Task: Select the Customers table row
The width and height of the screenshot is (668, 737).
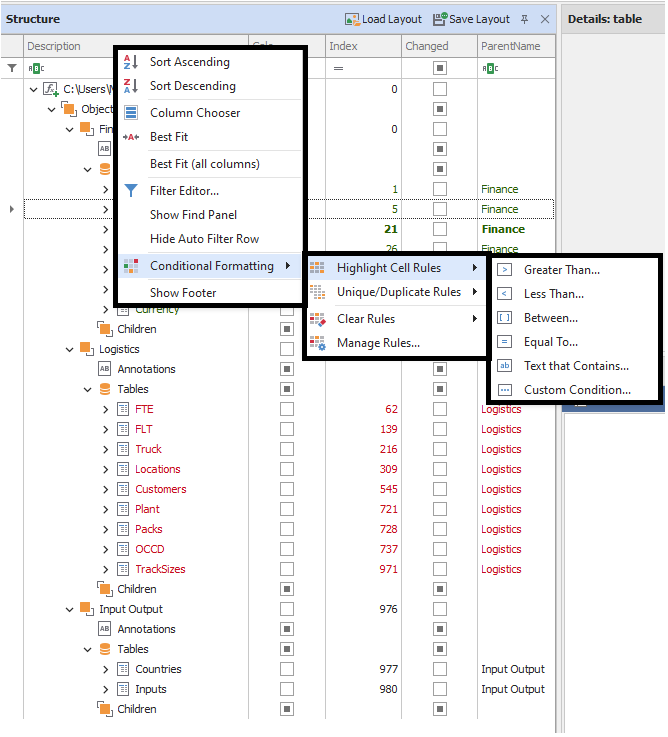Action: pos(160,489)
